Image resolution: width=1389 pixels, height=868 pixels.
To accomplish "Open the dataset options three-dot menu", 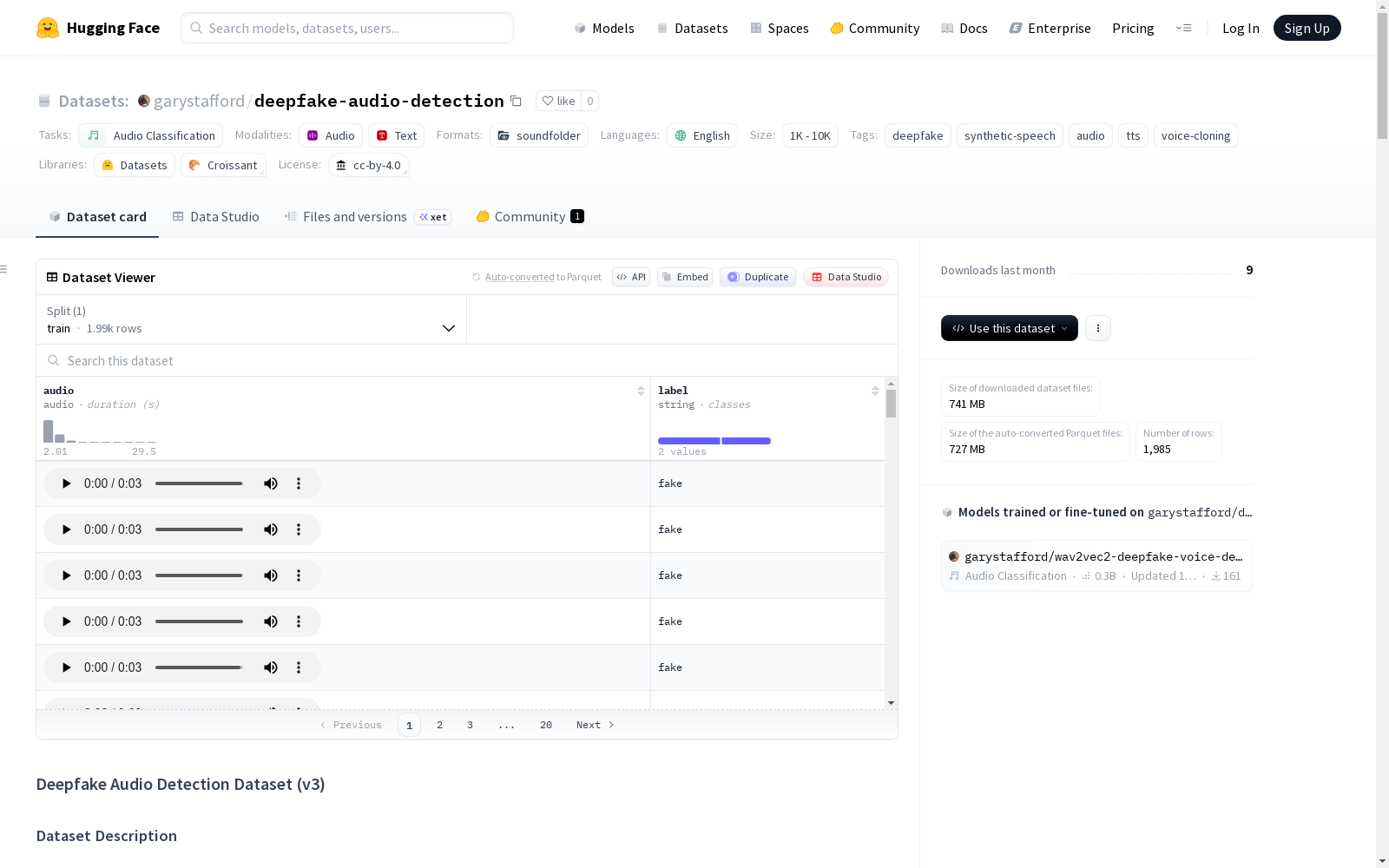I will [x=1098, y=328].
